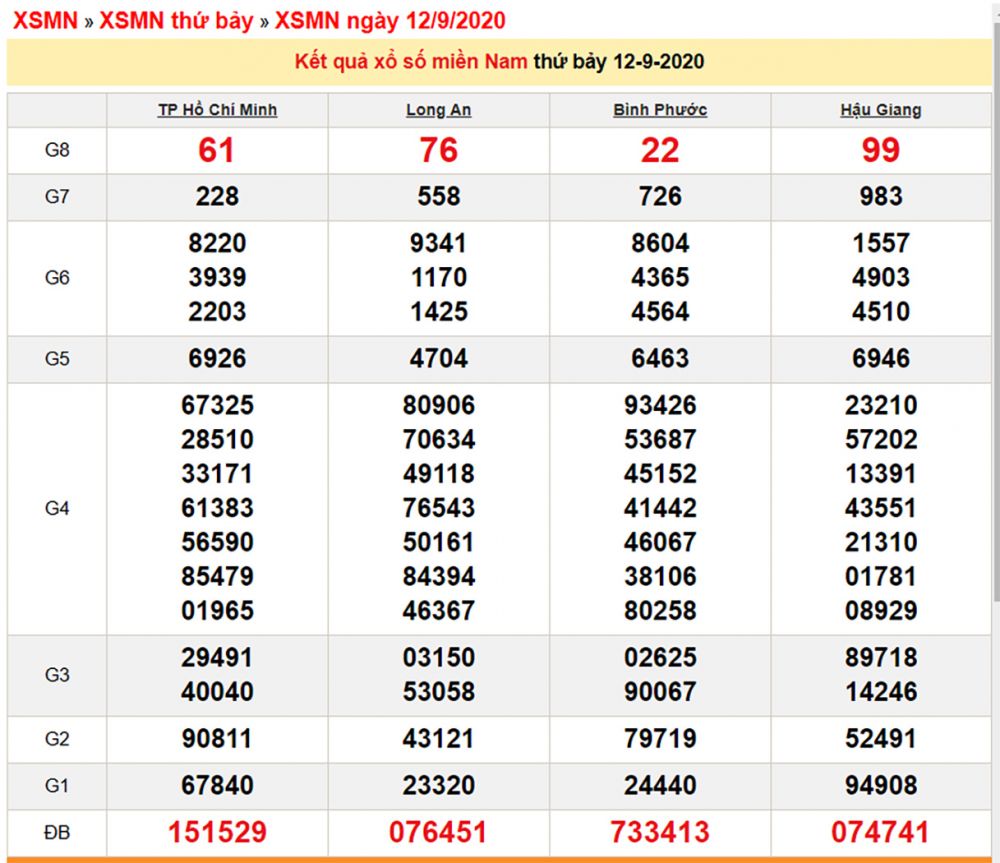Click G6 number 1170 under Long An
This screenshot has height=863, width=1000.
(x=438, y=276)
